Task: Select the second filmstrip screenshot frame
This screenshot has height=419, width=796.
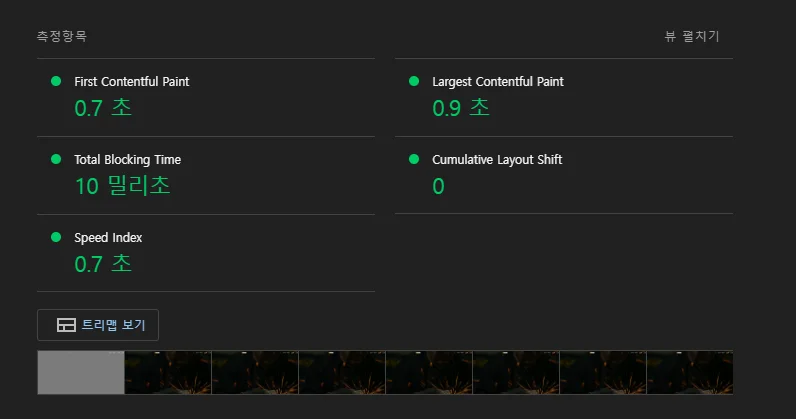Action: 168,372
